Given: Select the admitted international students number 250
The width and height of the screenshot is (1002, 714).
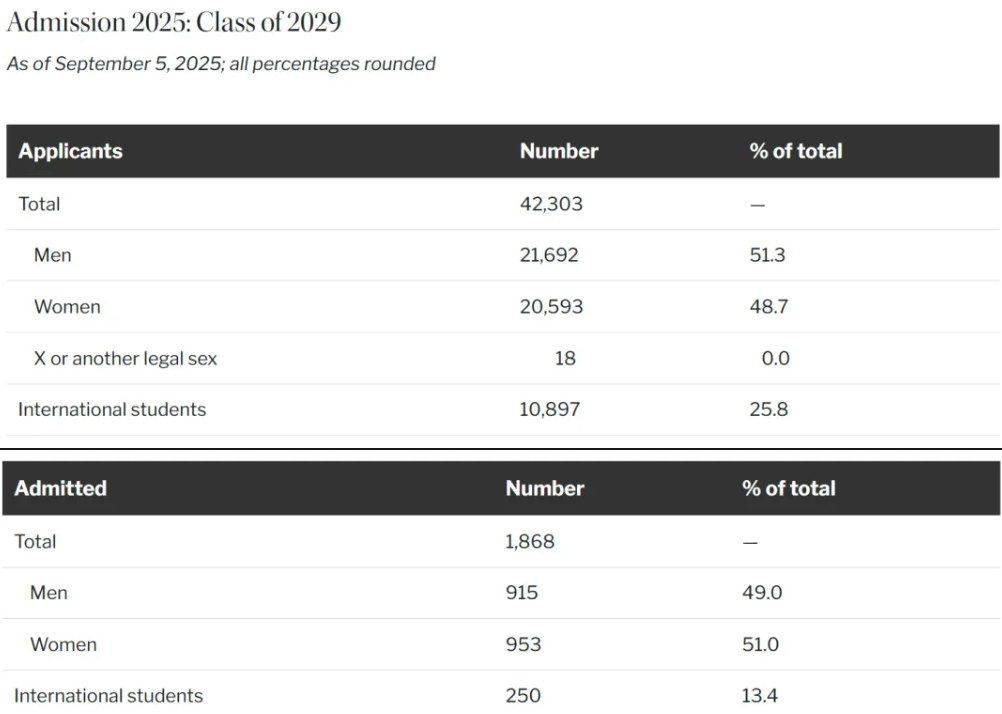Looking at the screenshot, I should click(523, 696).
